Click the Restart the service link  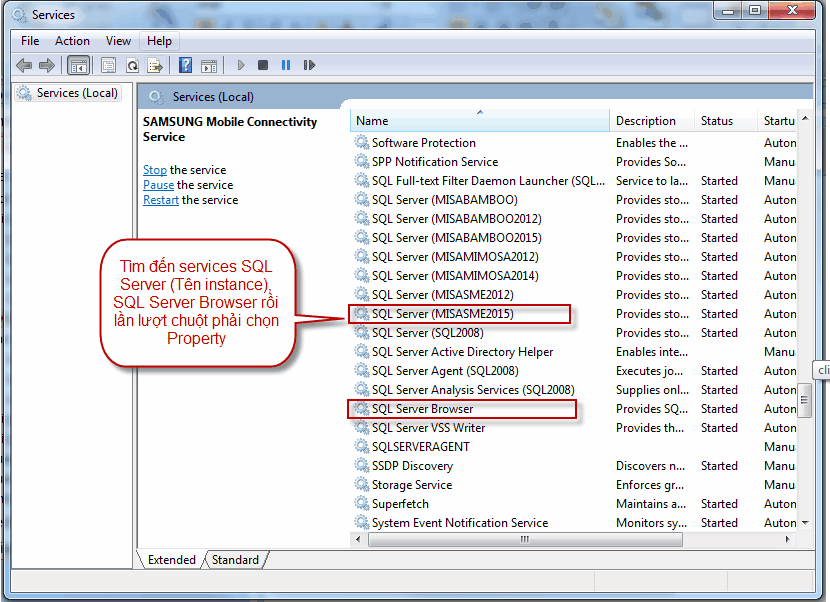pos(161,200)
